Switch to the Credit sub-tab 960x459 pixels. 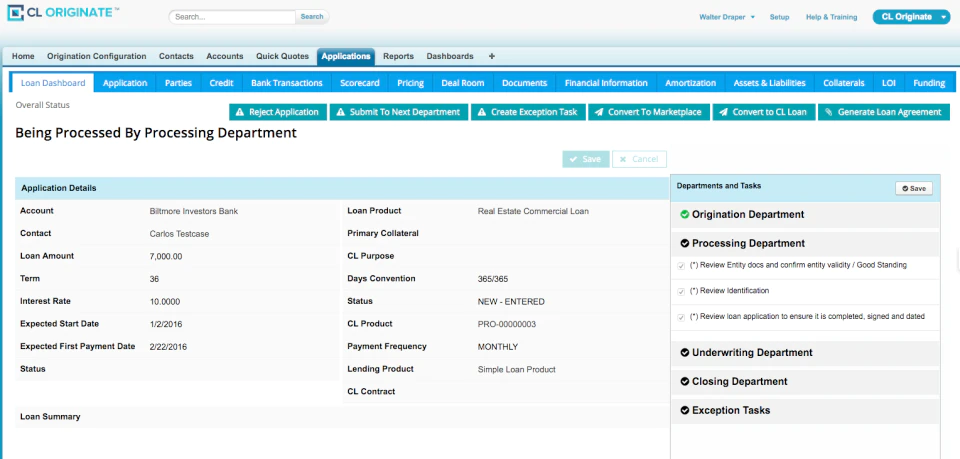pyautogui.click(x=221, y=83)
